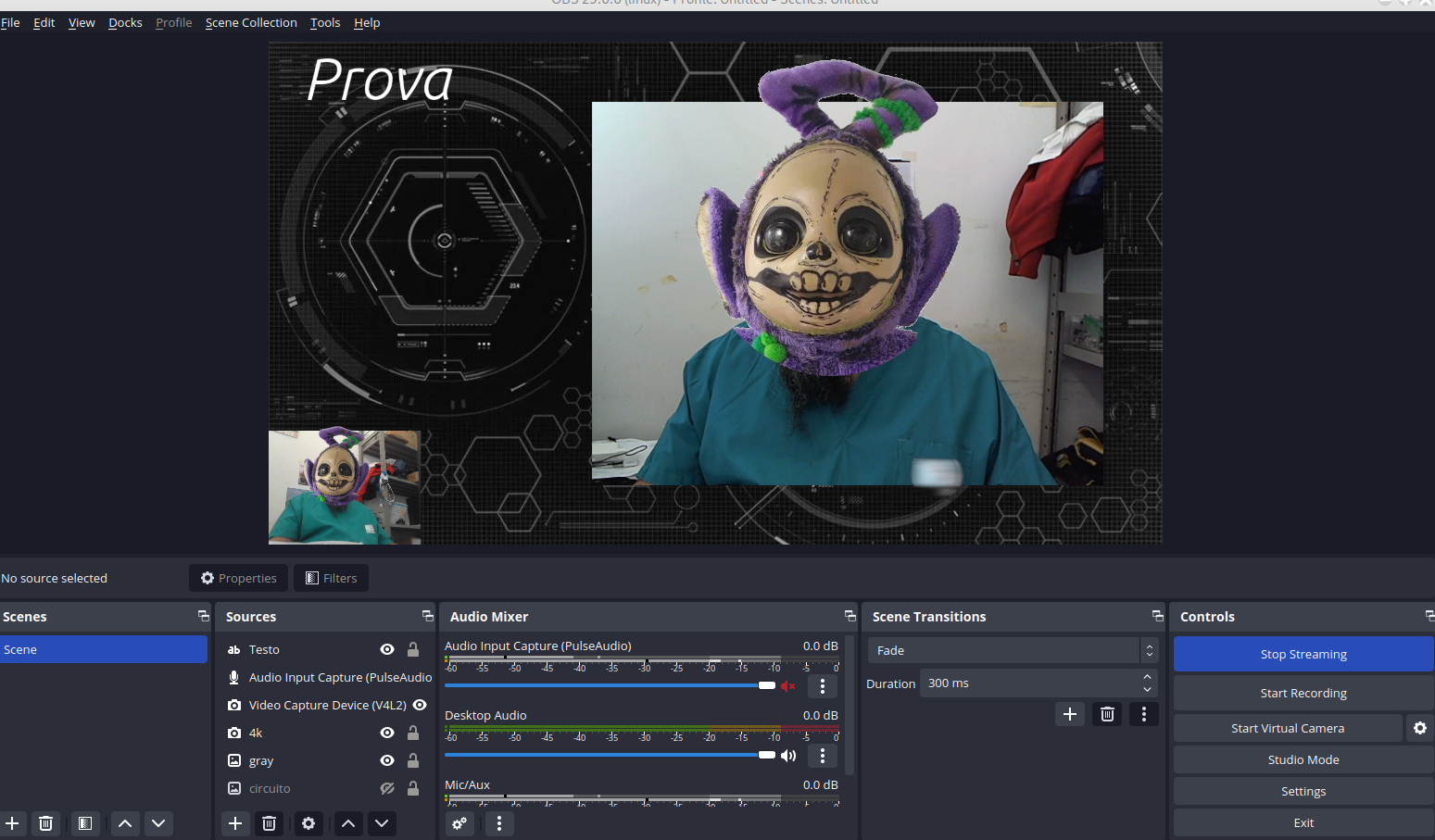1435x840 pixels.
Task: Move scene down arrow in Scenes panel
Action: pyautogui.click(x=158, y=823)
